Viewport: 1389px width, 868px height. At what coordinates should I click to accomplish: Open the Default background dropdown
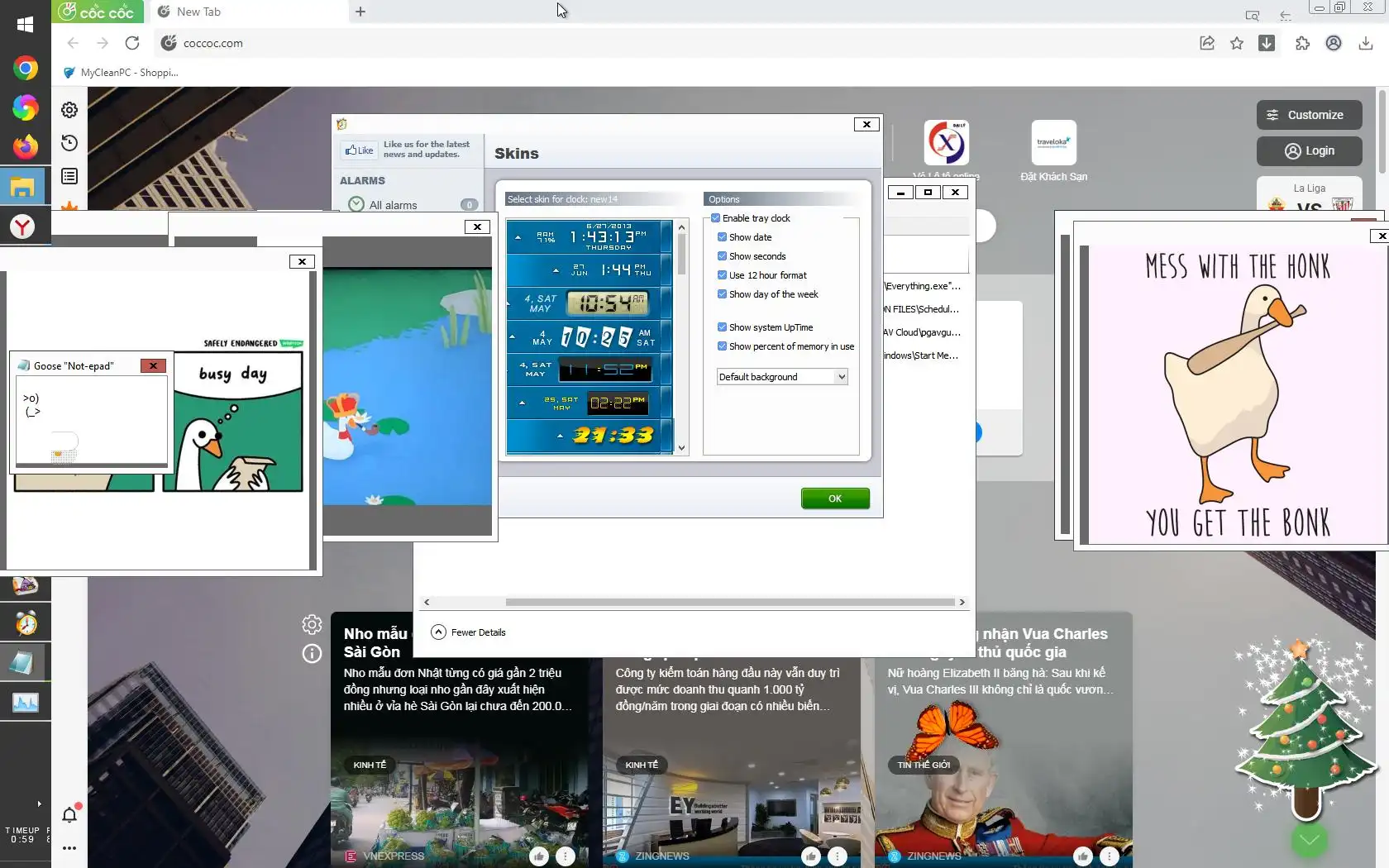[782, 377]
